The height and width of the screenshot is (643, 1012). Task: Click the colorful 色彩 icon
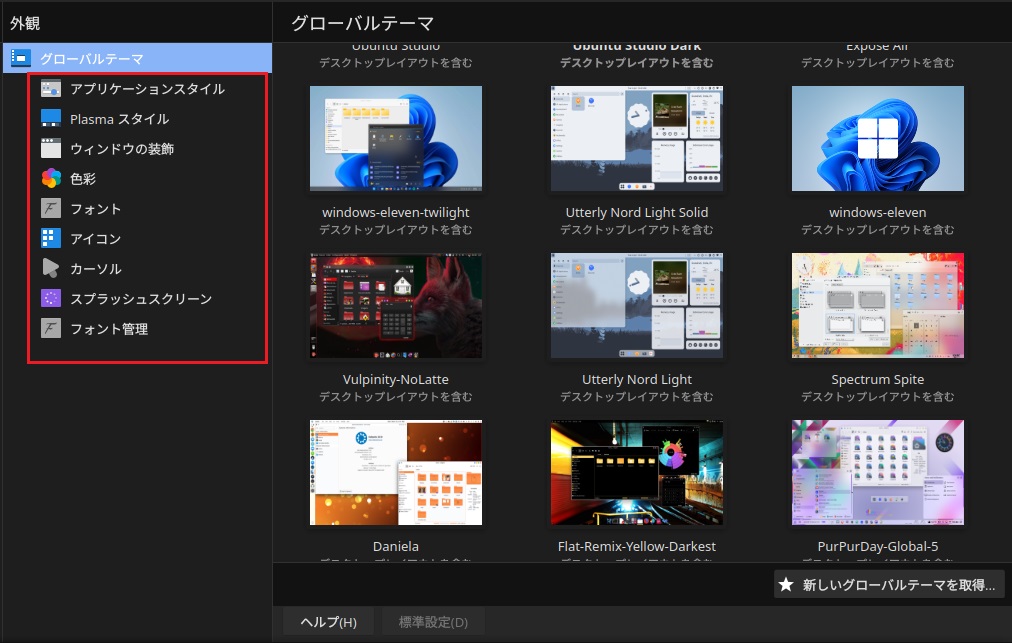(x=51, y=178)
